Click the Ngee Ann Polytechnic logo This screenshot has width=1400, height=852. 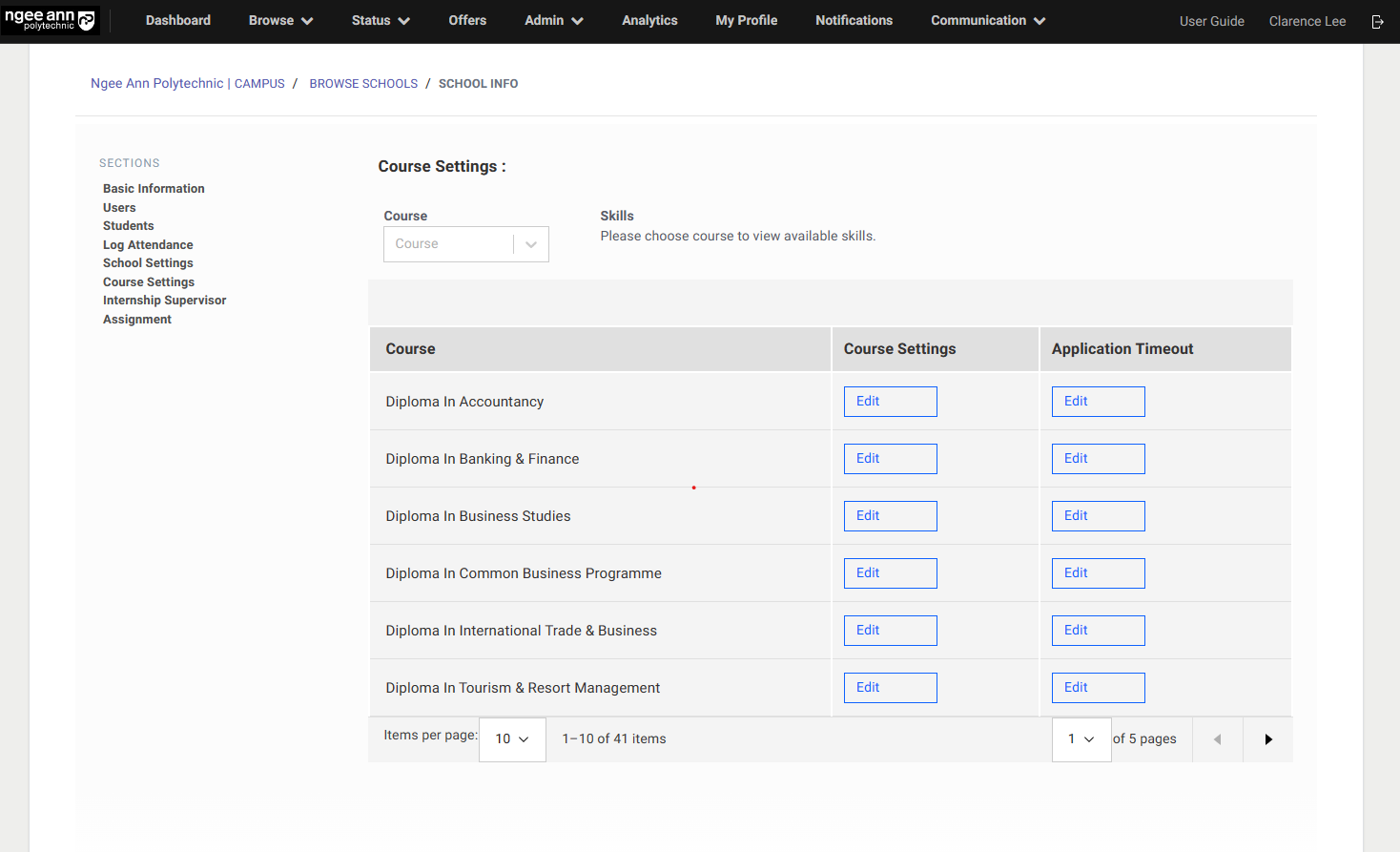click(x=50, y=20)
